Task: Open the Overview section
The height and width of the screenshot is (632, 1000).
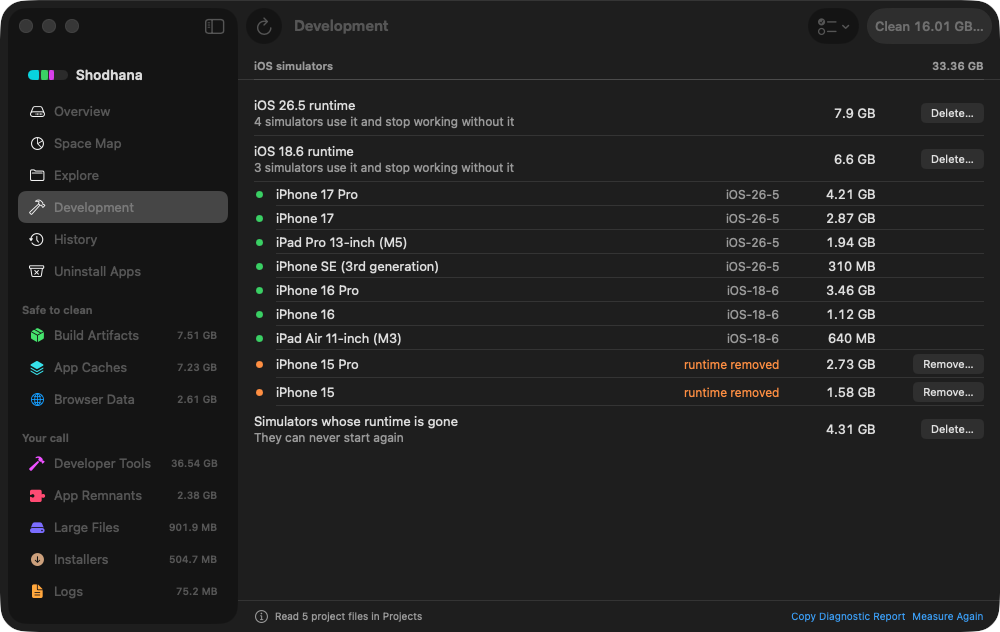Action: coord(122,112)
